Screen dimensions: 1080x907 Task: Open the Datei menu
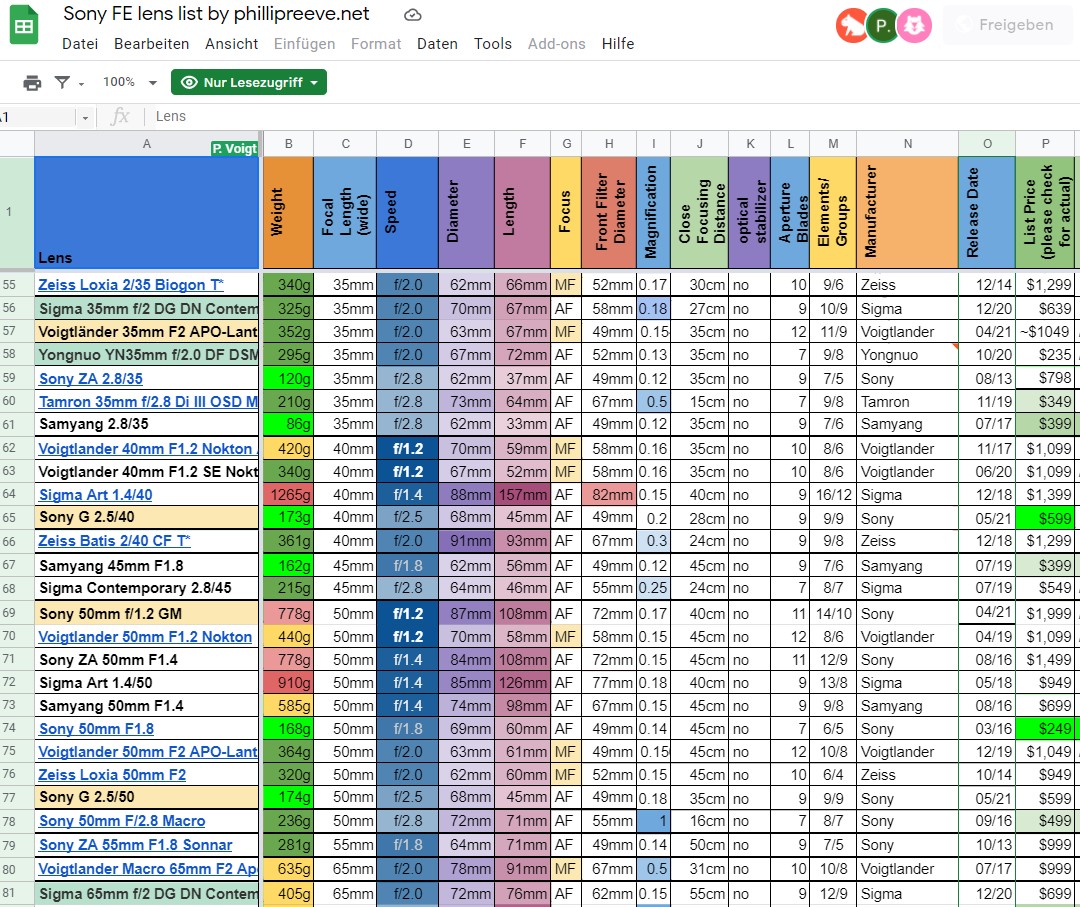pos(80,44)
